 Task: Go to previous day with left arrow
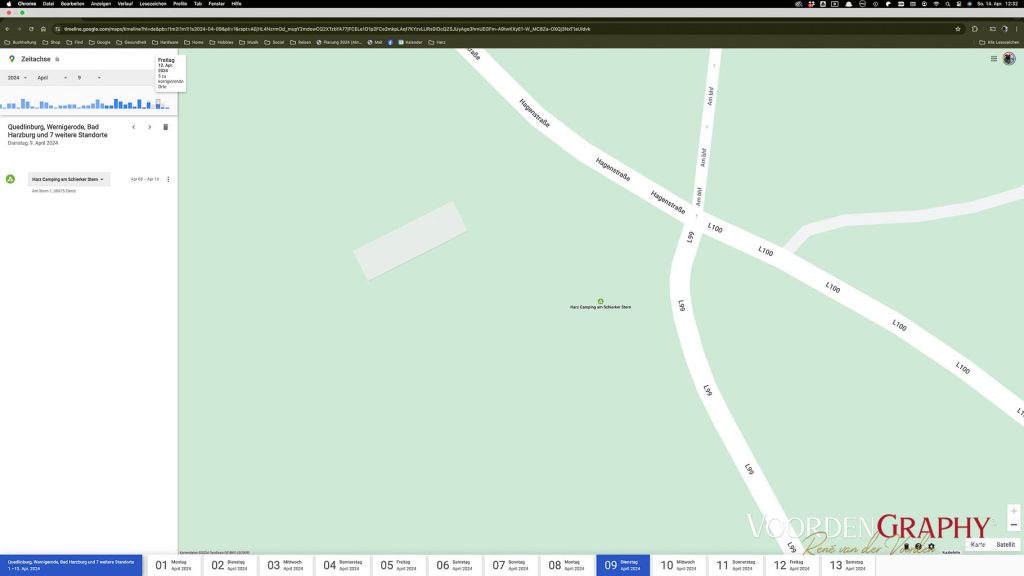click(x=134, y=127)
